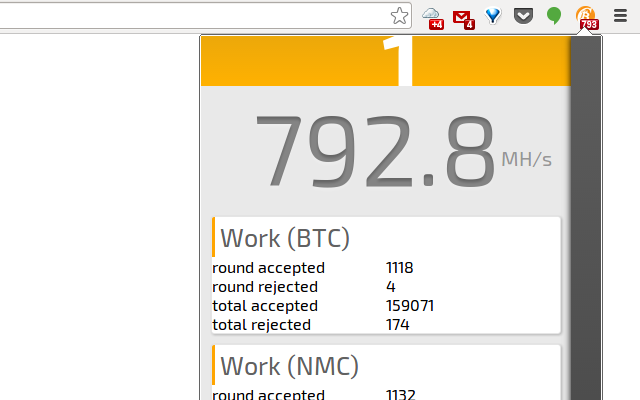Screen dimensions: 640x400
Task: Click the popup vertical scrollbar
Action: point(586,218)
